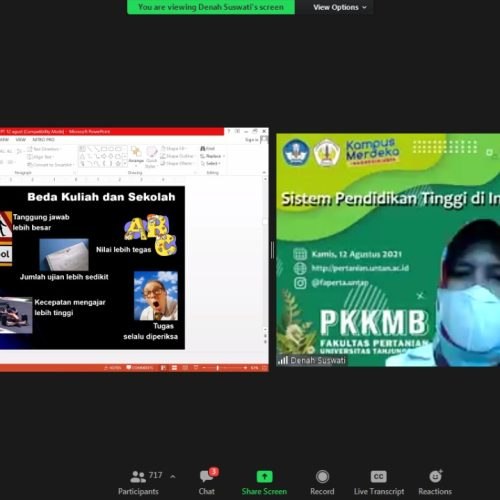Toggle Comments pane in PowerPoint status bar
The width and height of the screenshot is (500, 500).
[140, 368]
